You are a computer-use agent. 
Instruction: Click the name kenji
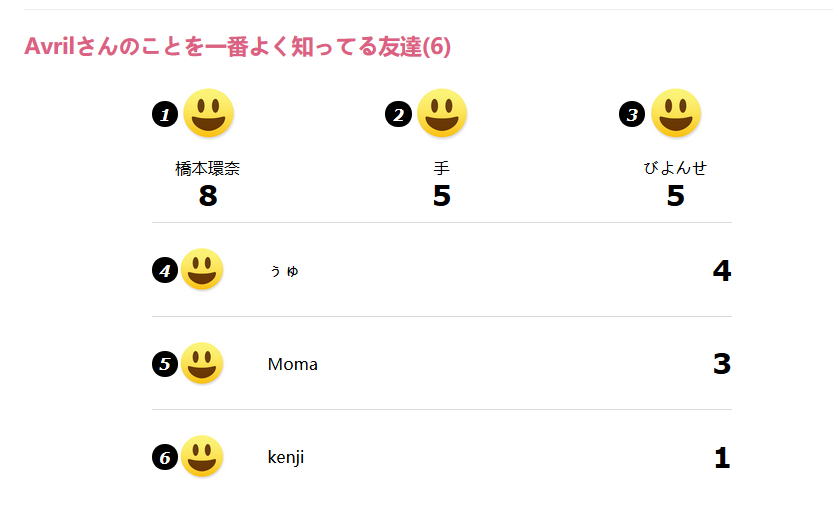(x=286, y=458)
